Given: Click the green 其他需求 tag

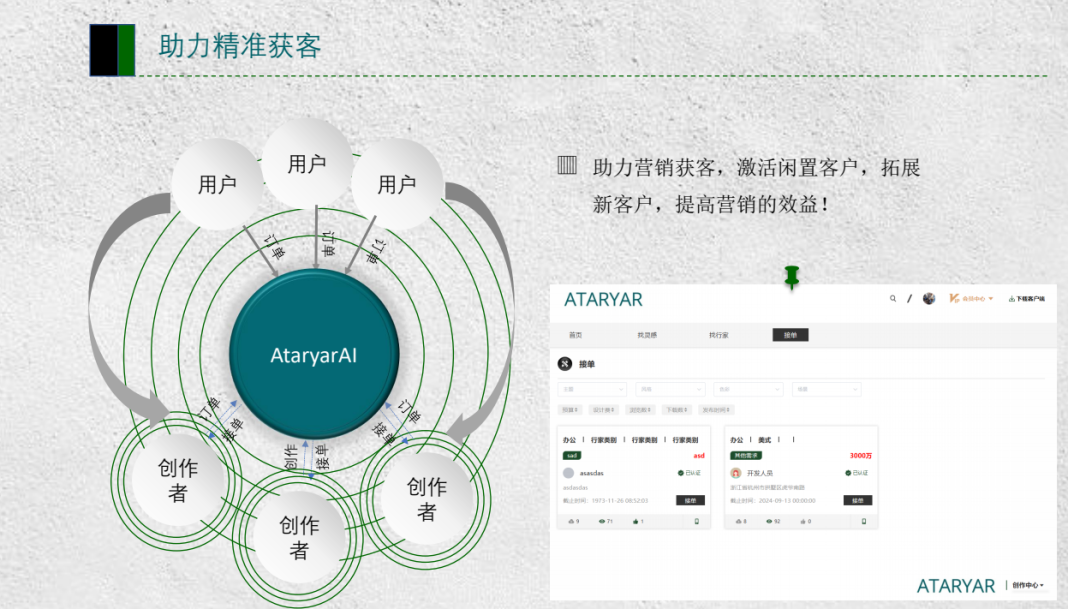Looking at the screenshot, I should click(746, 456).
